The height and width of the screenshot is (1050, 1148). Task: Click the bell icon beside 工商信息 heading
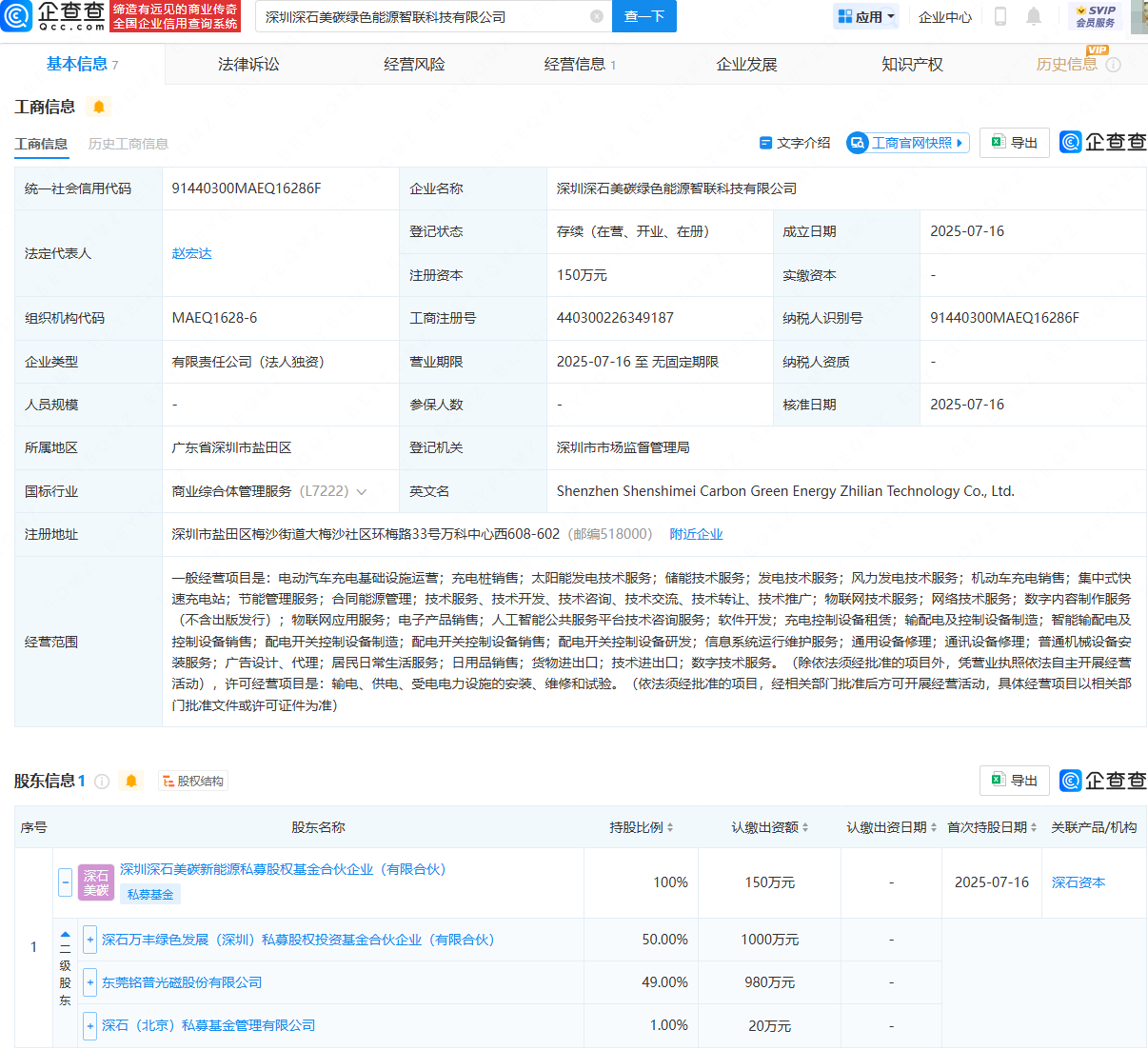pos(99,107)
